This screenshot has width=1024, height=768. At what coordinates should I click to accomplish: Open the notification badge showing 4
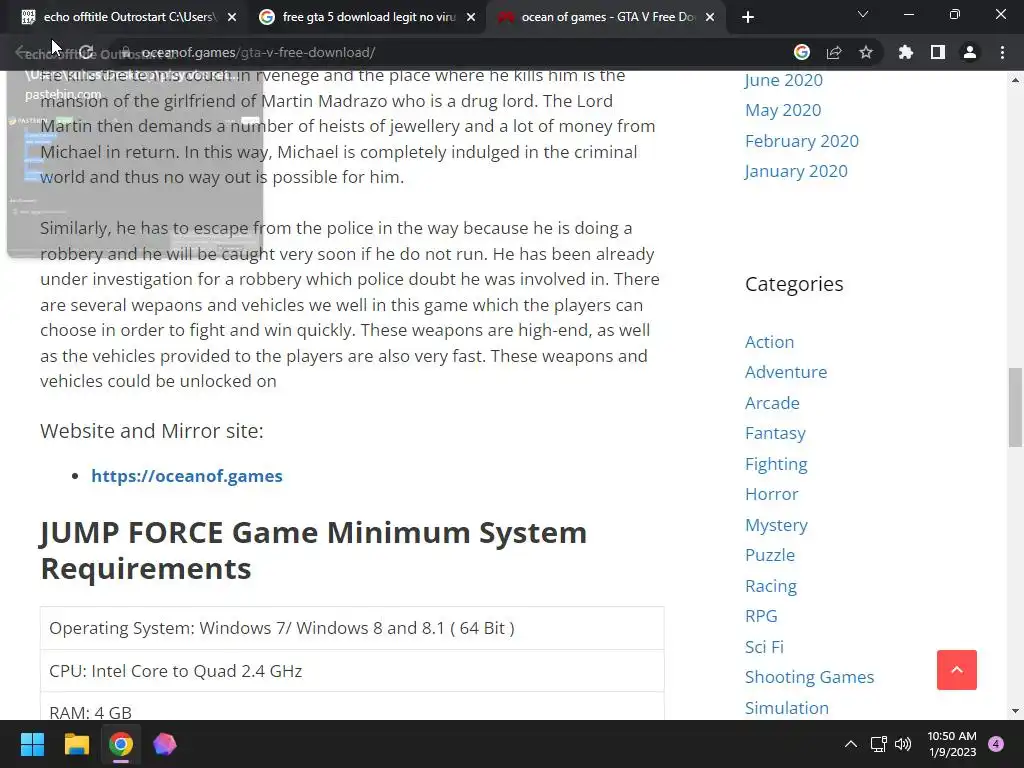coord(996,744)
